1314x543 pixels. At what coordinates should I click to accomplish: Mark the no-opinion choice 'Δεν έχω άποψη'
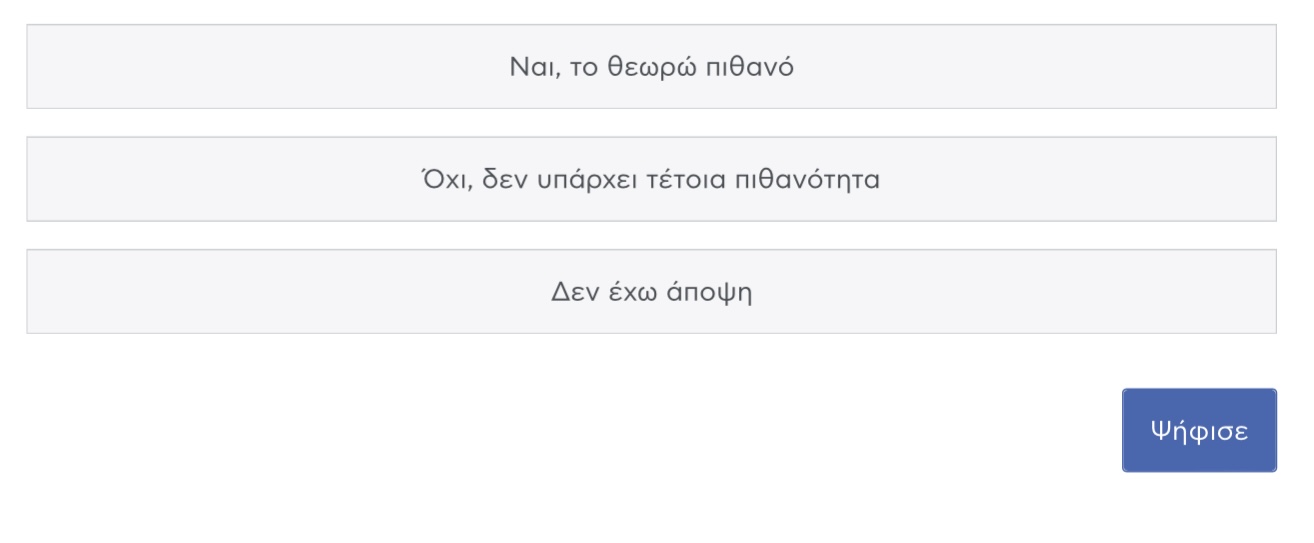651,291
